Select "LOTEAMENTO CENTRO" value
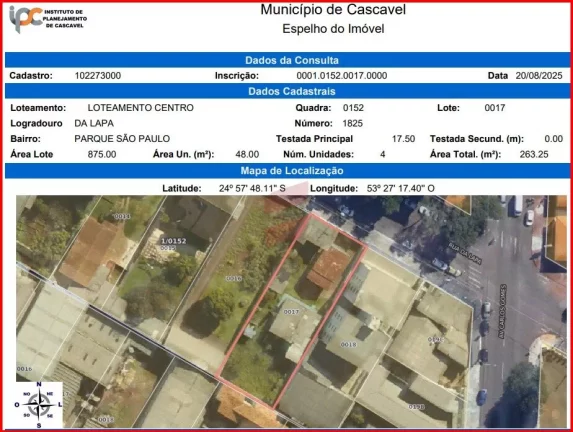This screenshot has height=432, width=573. point(140,108)
